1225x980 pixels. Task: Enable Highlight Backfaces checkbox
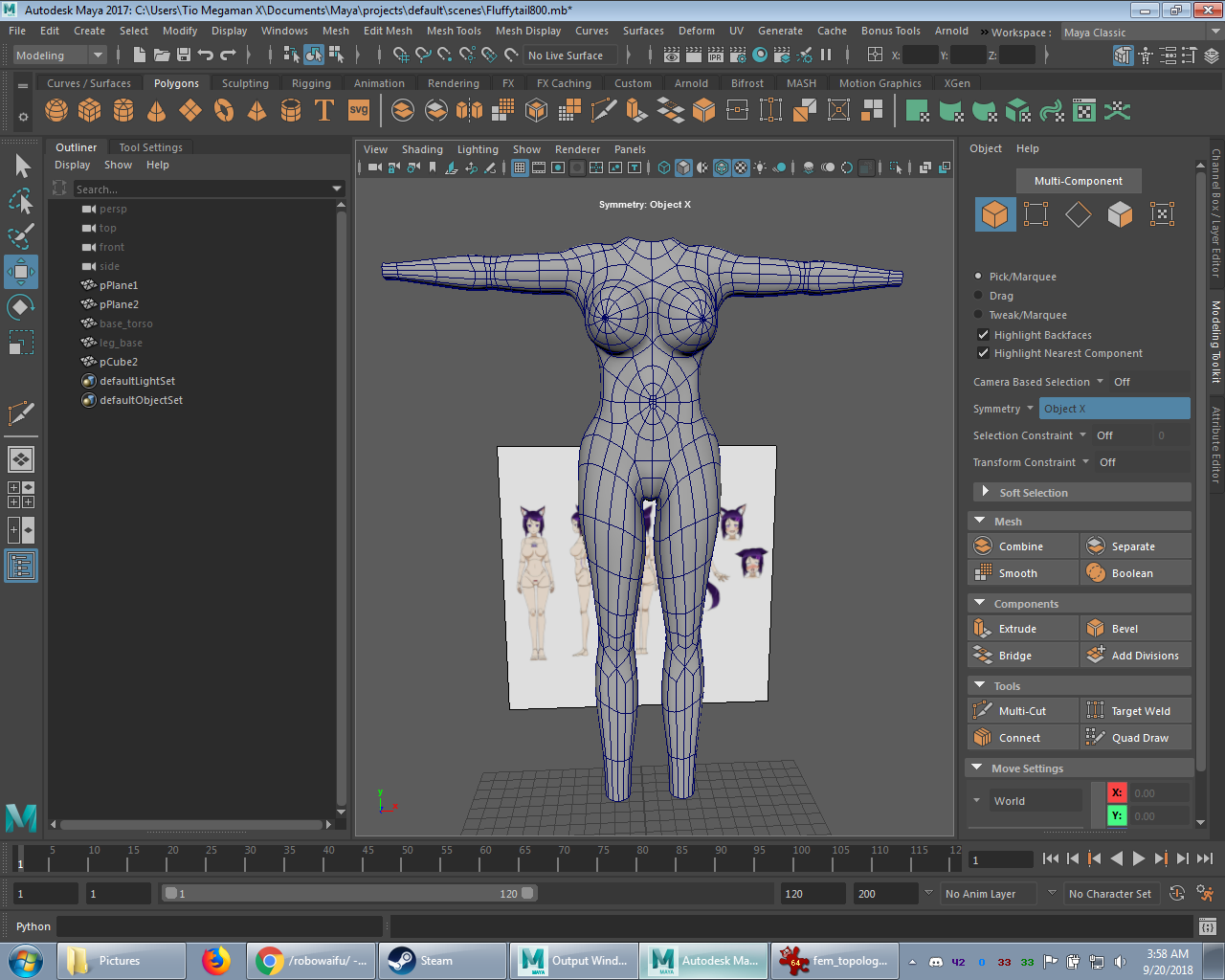click(983, 335)
